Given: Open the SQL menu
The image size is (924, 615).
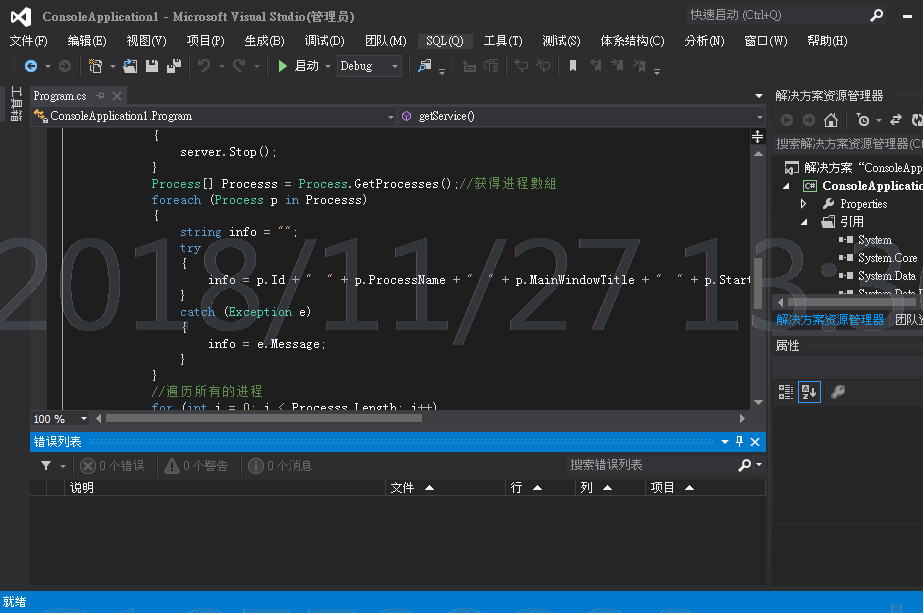Looking at the screenshot, I should [x=444, y=41].
